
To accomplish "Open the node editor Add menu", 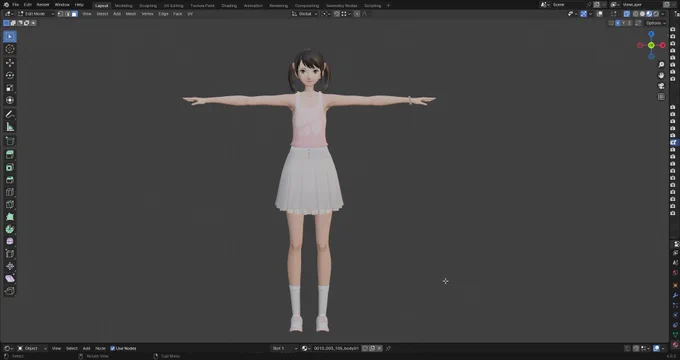I will [x=86, y=348].
